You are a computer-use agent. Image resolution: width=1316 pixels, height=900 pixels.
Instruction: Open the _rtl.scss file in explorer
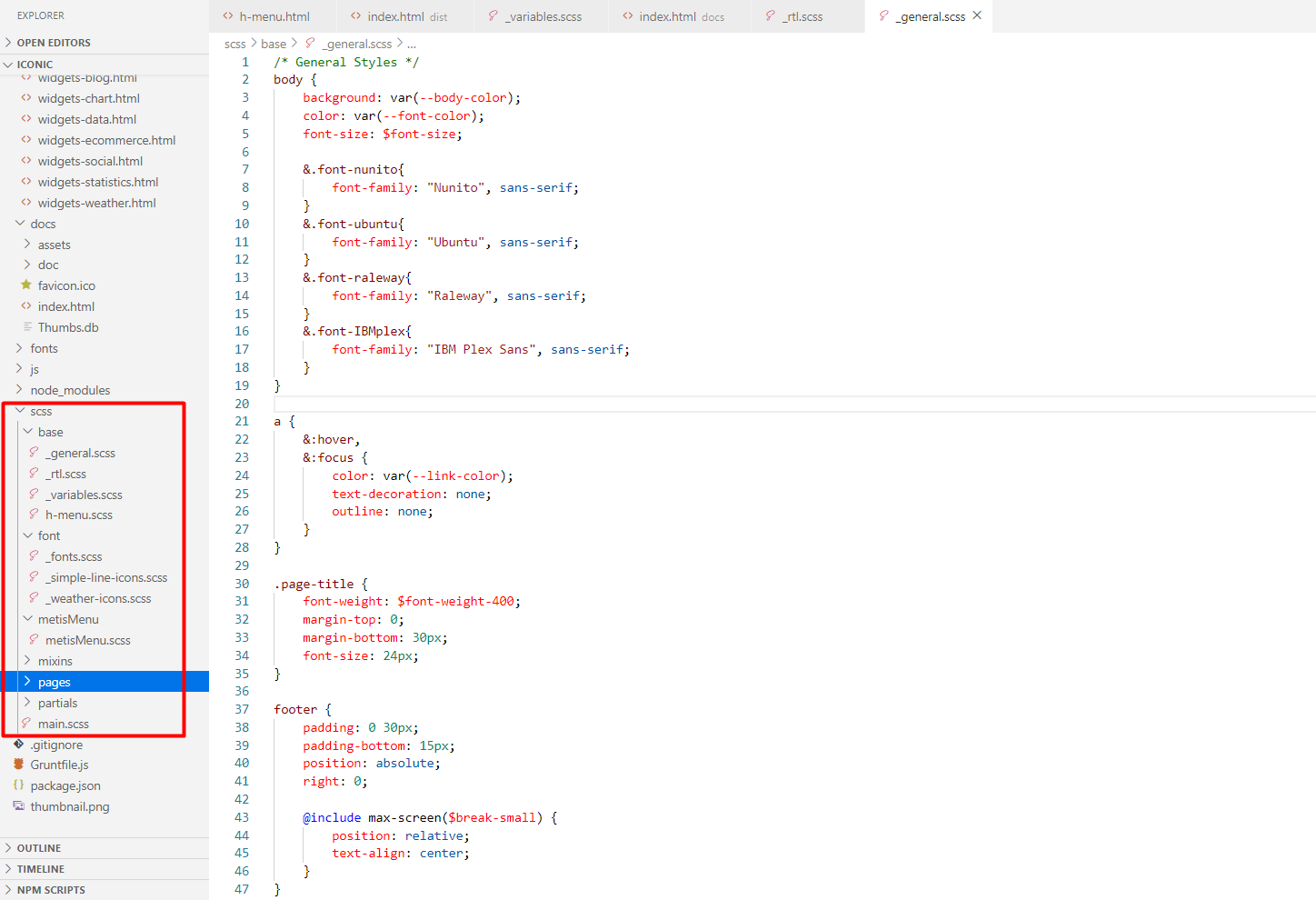[68, 474]
